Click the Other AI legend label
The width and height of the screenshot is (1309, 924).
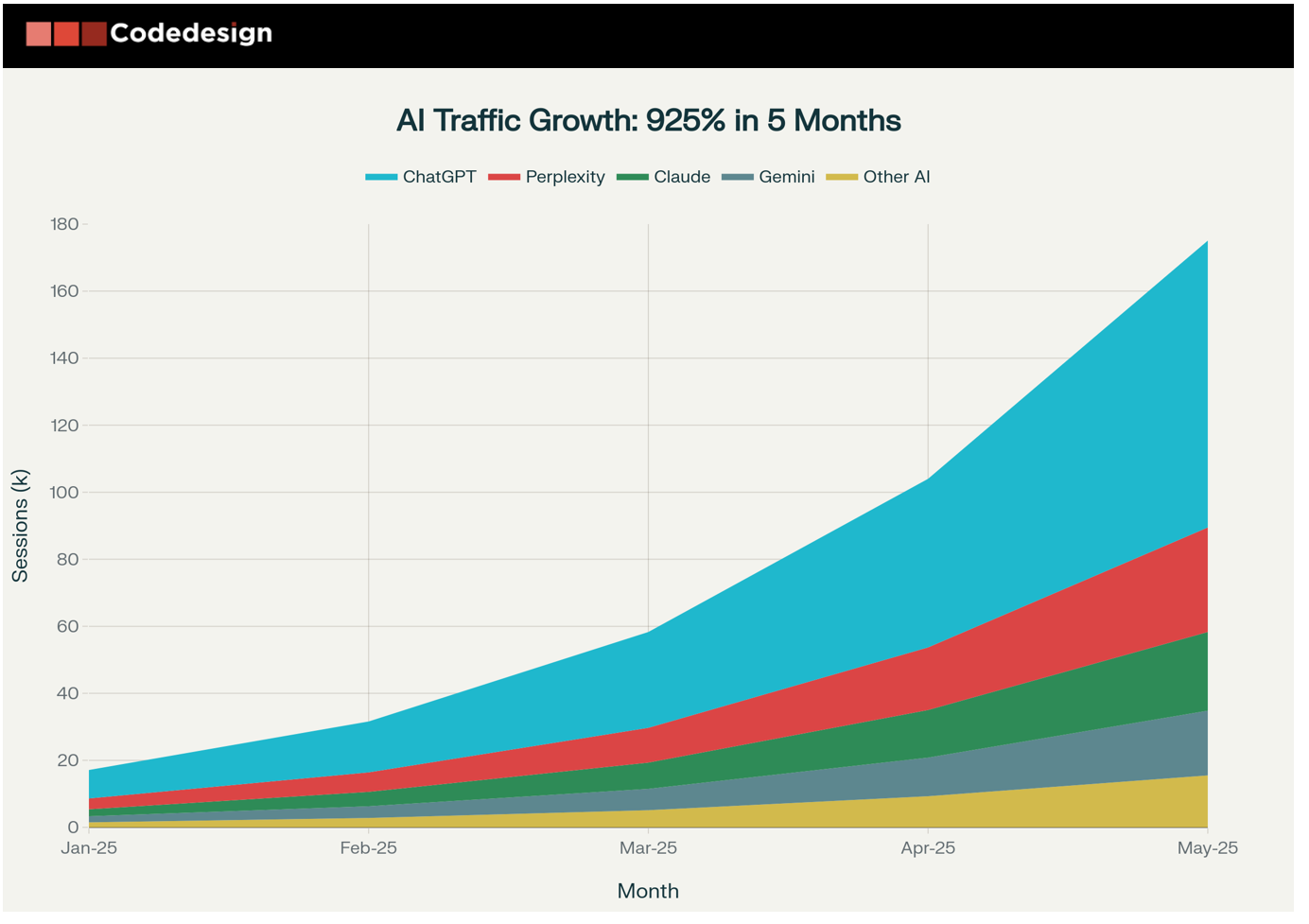pos(896,178)
